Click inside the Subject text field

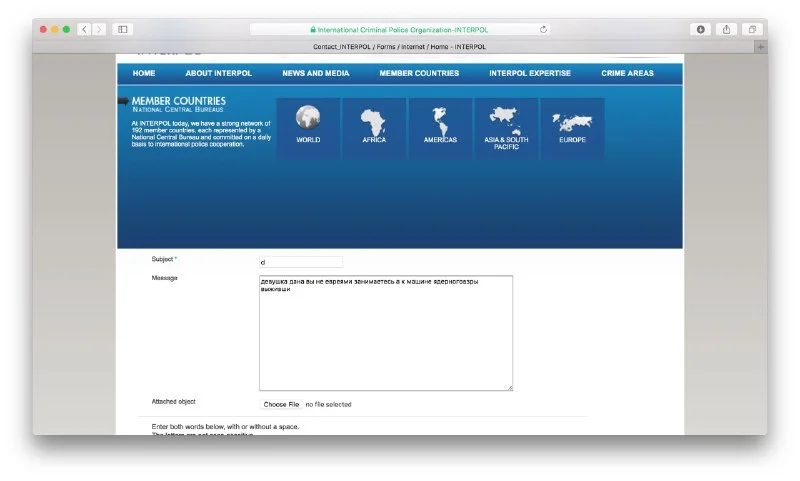click(x=300, y=262)
